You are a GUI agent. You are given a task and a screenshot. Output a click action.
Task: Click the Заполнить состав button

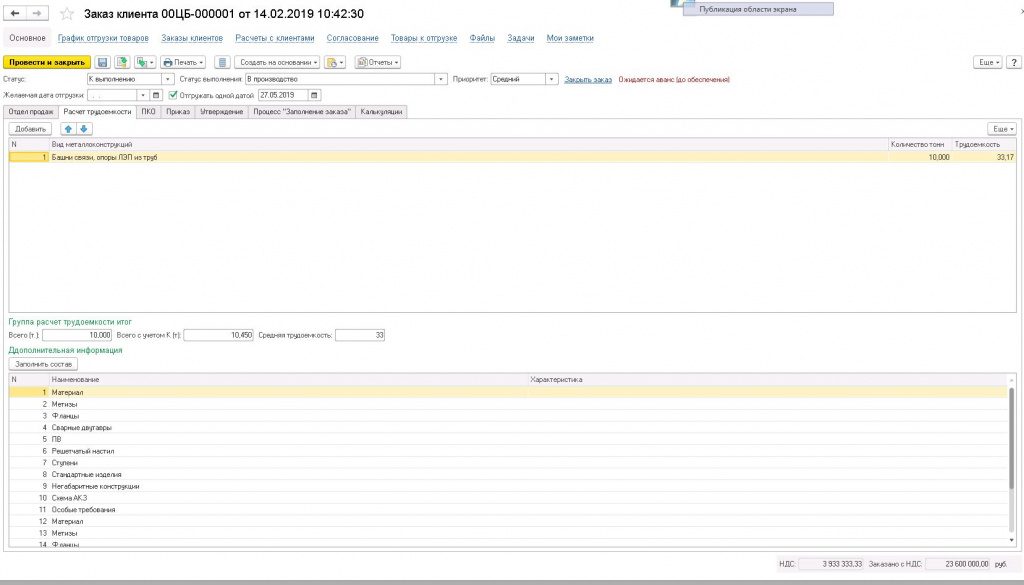43,364
